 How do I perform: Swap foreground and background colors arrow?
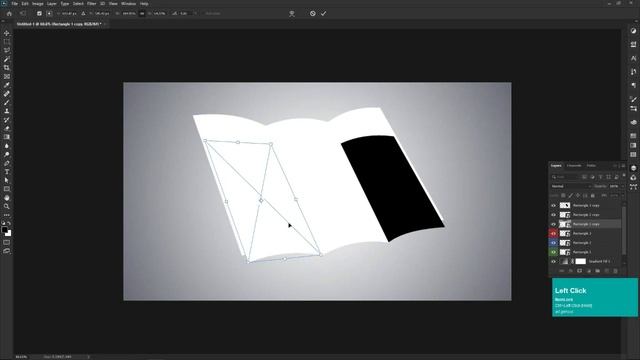[x=9, y=224]
